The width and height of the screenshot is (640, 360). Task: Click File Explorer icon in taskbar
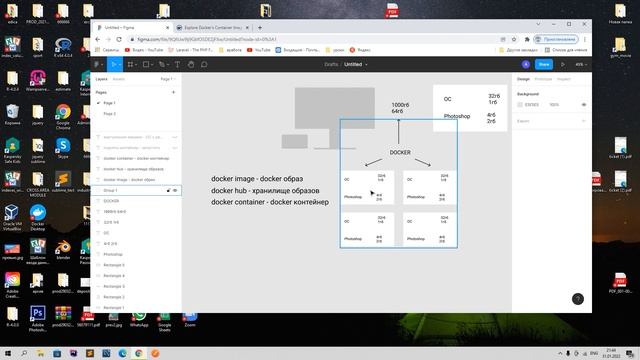click(40, 353)
